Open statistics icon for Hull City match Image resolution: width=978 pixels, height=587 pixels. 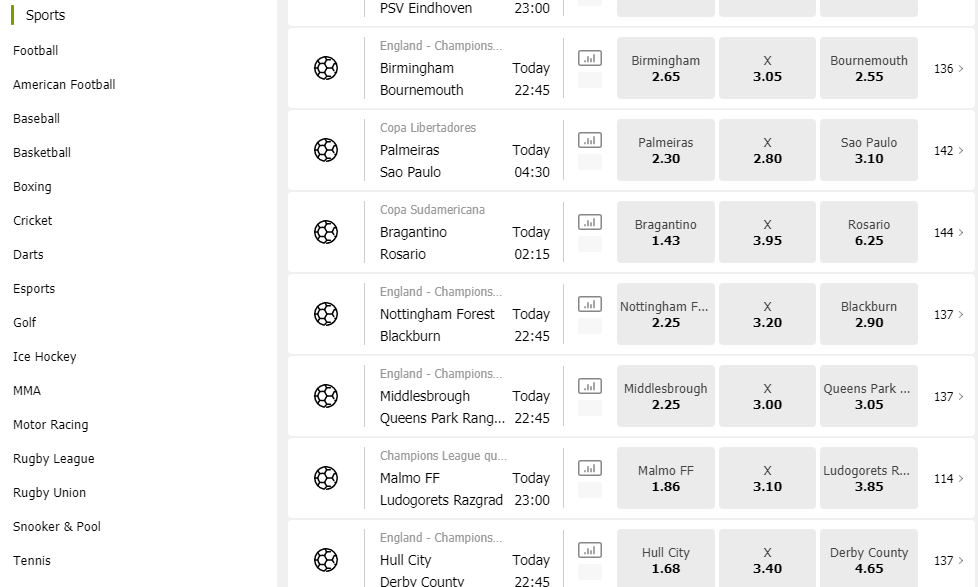tap(589, 550)
